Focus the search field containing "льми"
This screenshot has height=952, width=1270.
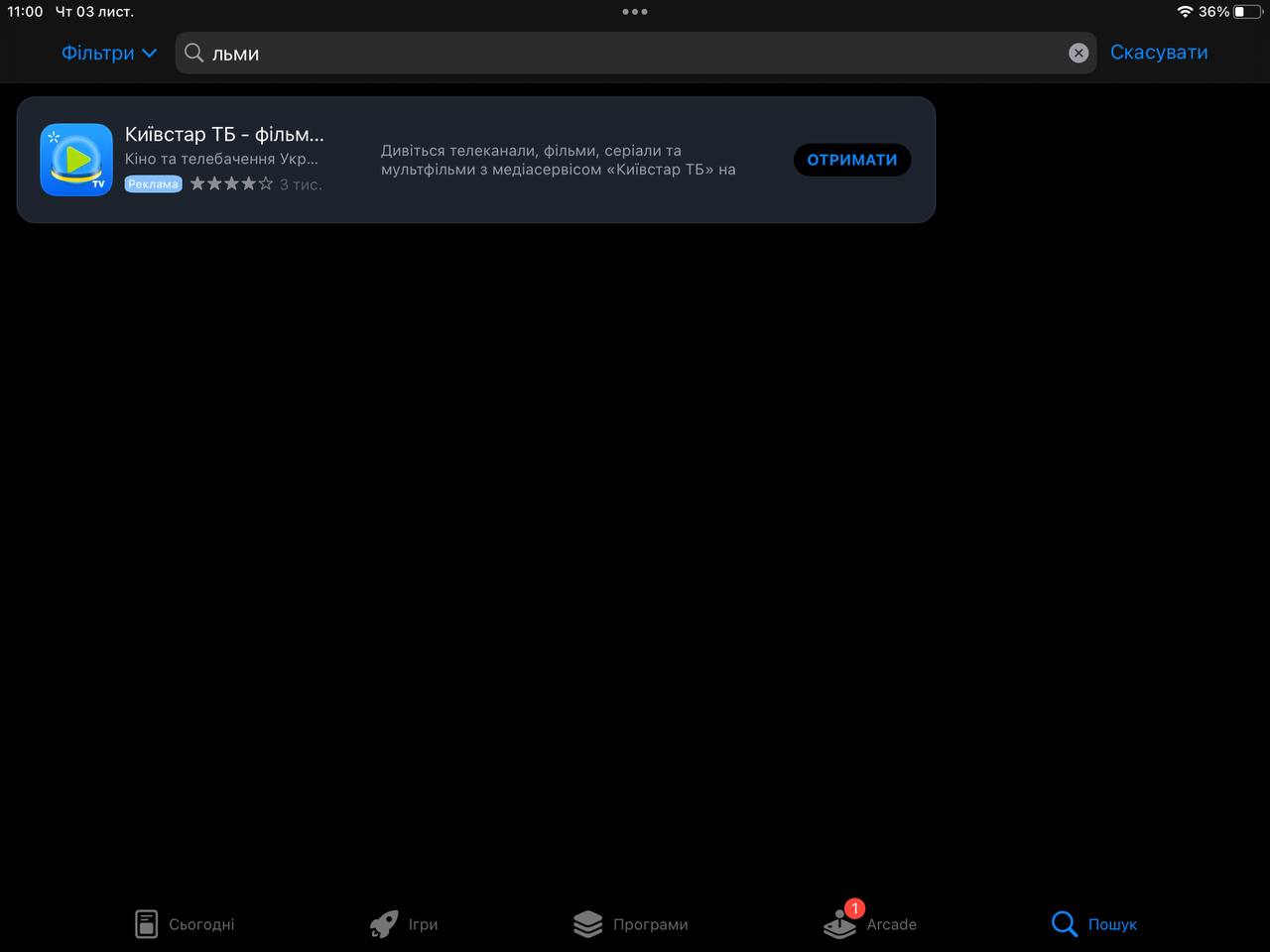pyautogui.click(x=635, y=54)
